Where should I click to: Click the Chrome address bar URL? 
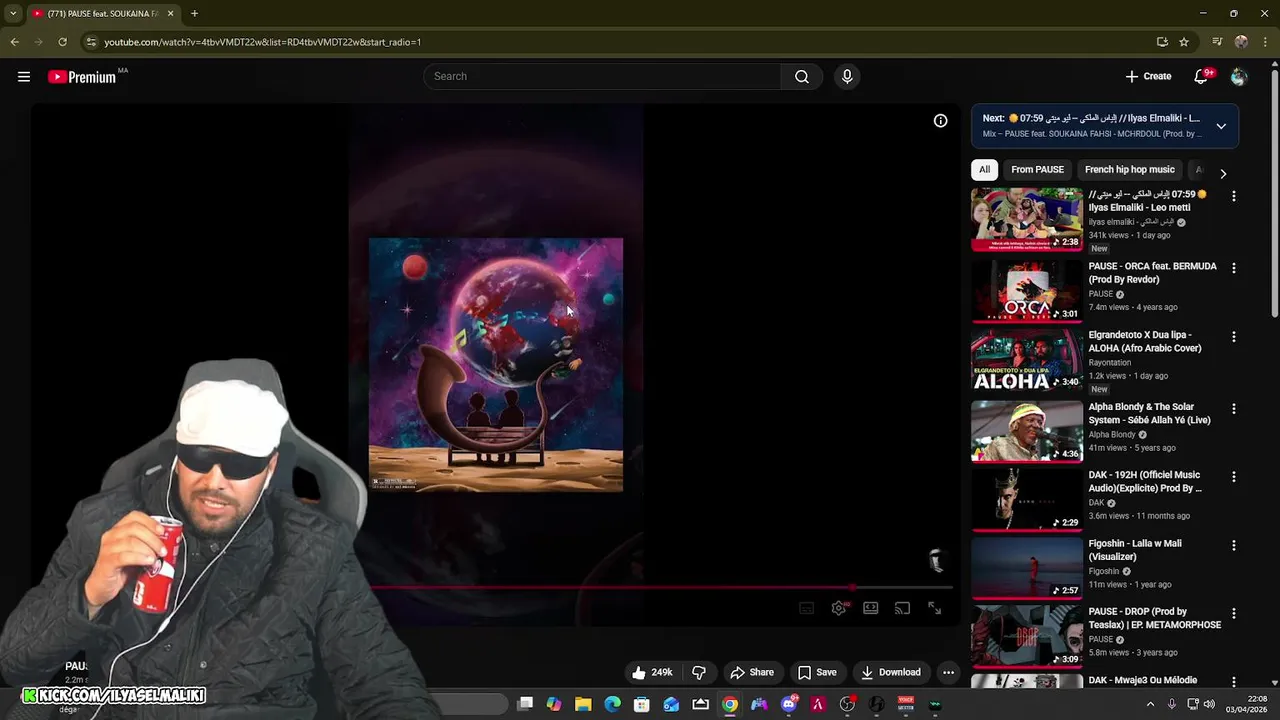pos(262,42)
